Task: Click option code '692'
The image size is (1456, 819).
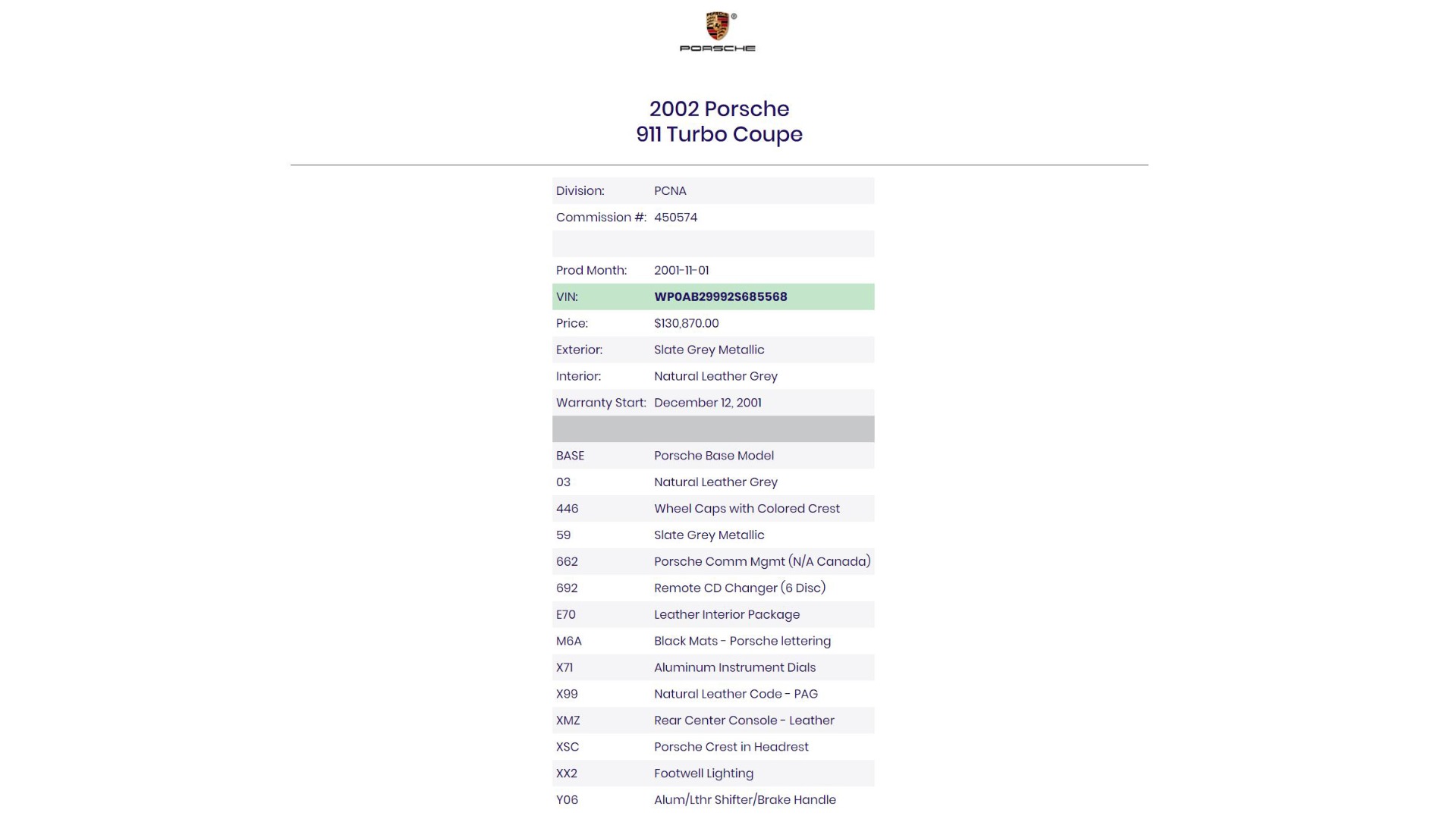Action: pos(567,588)
